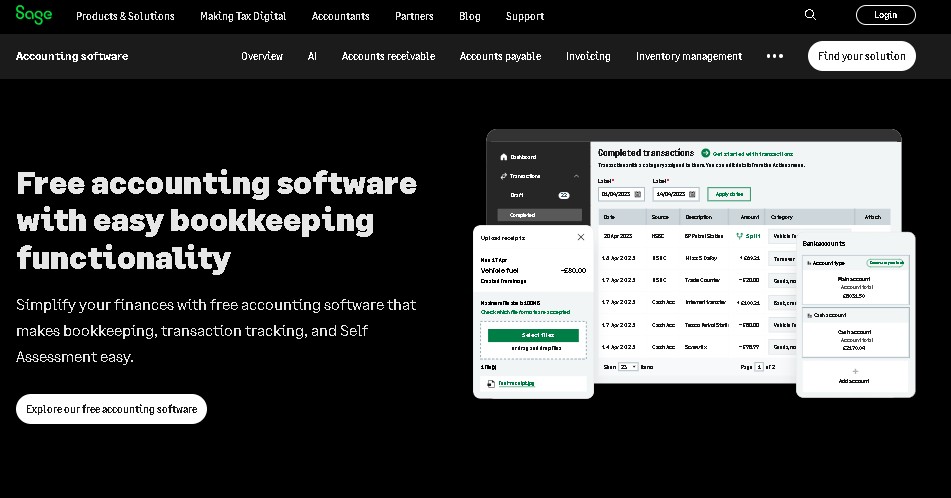Click the Apply dates button
The height and width of the screenshot is (498, 951).
729,194
